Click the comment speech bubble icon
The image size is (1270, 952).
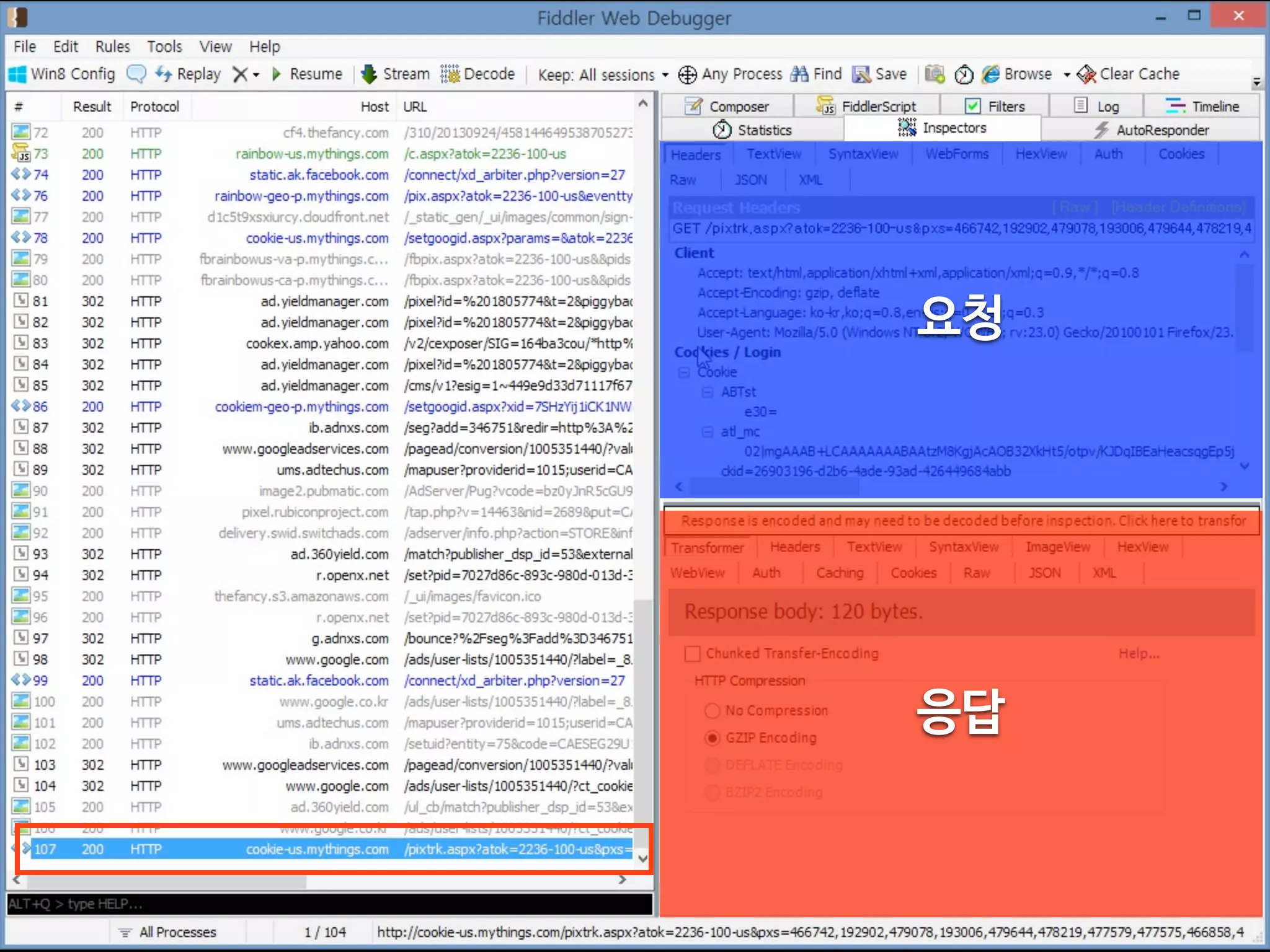click(x=136, y=74)
